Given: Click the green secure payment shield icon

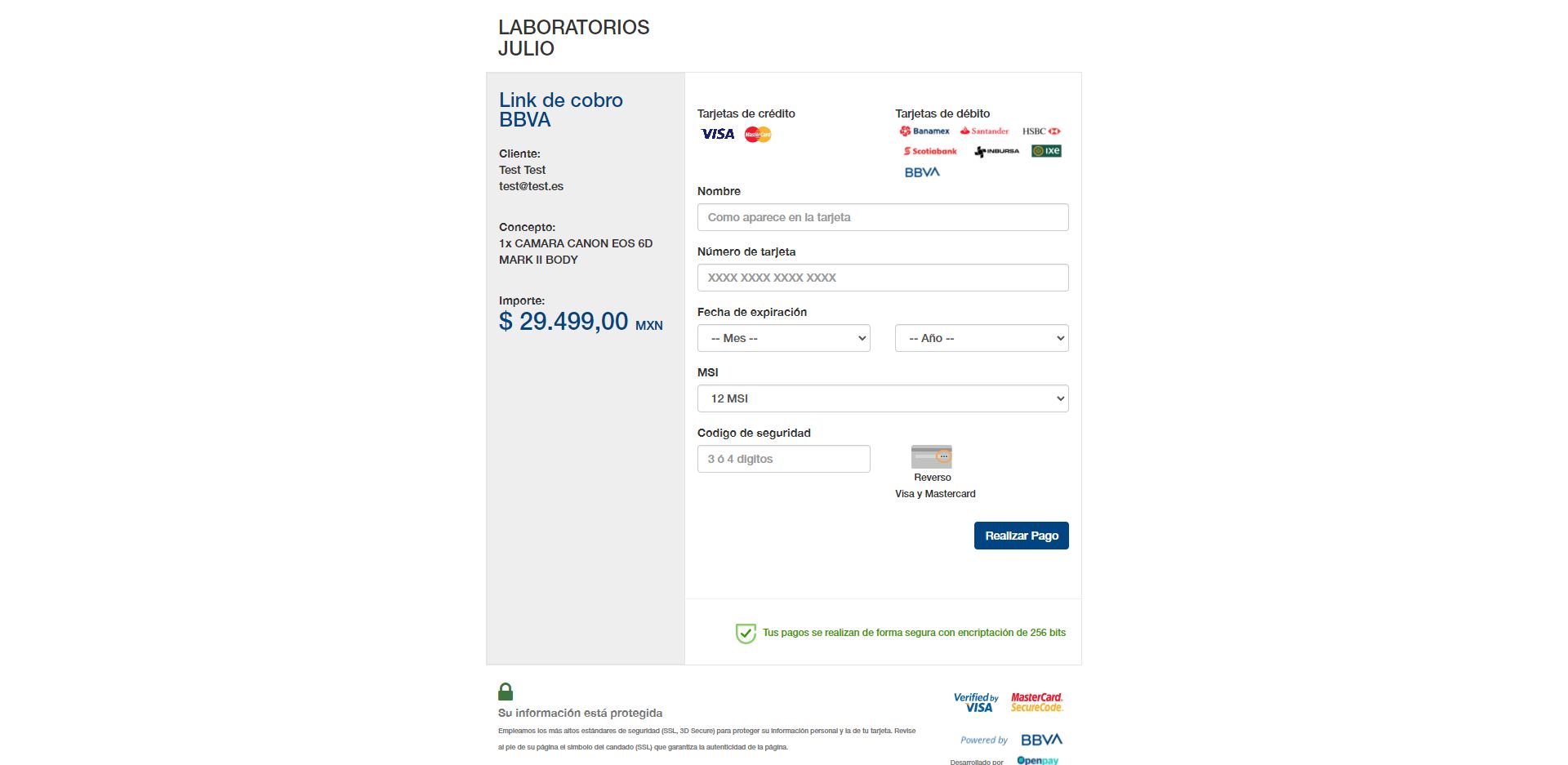Looking at the screenshot, I should tap(746, 633).
